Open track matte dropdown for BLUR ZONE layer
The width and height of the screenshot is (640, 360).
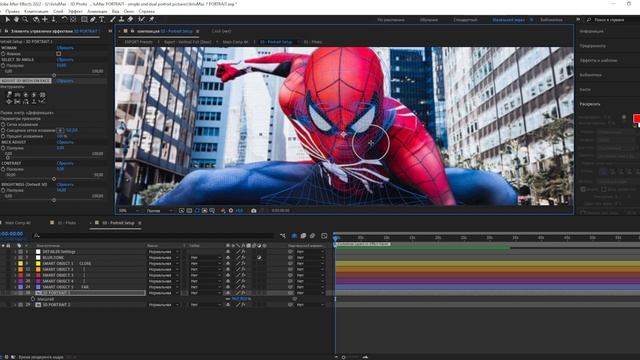(x=205, y=258)
